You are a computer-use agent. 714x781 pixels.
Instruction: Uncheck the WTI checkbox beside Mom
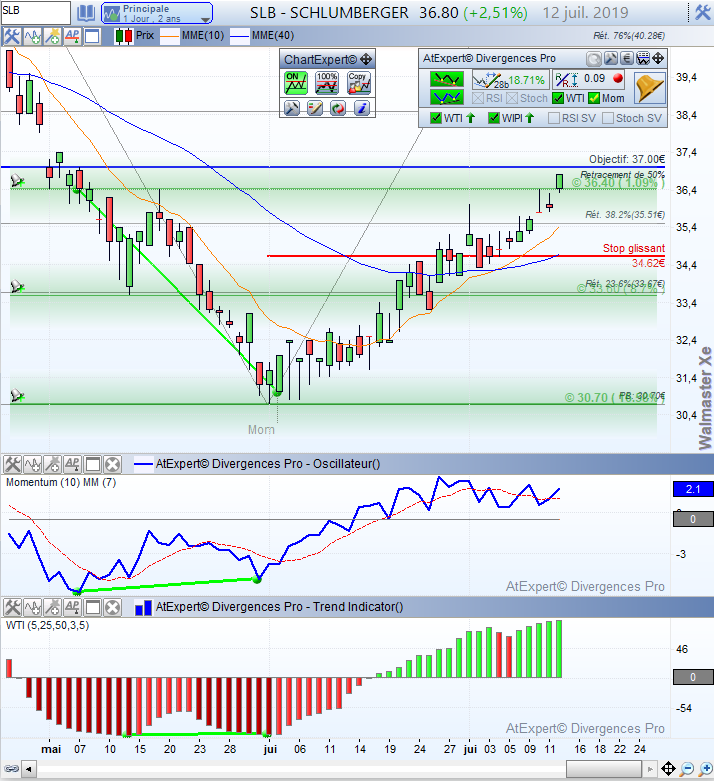tap(558, 98)
